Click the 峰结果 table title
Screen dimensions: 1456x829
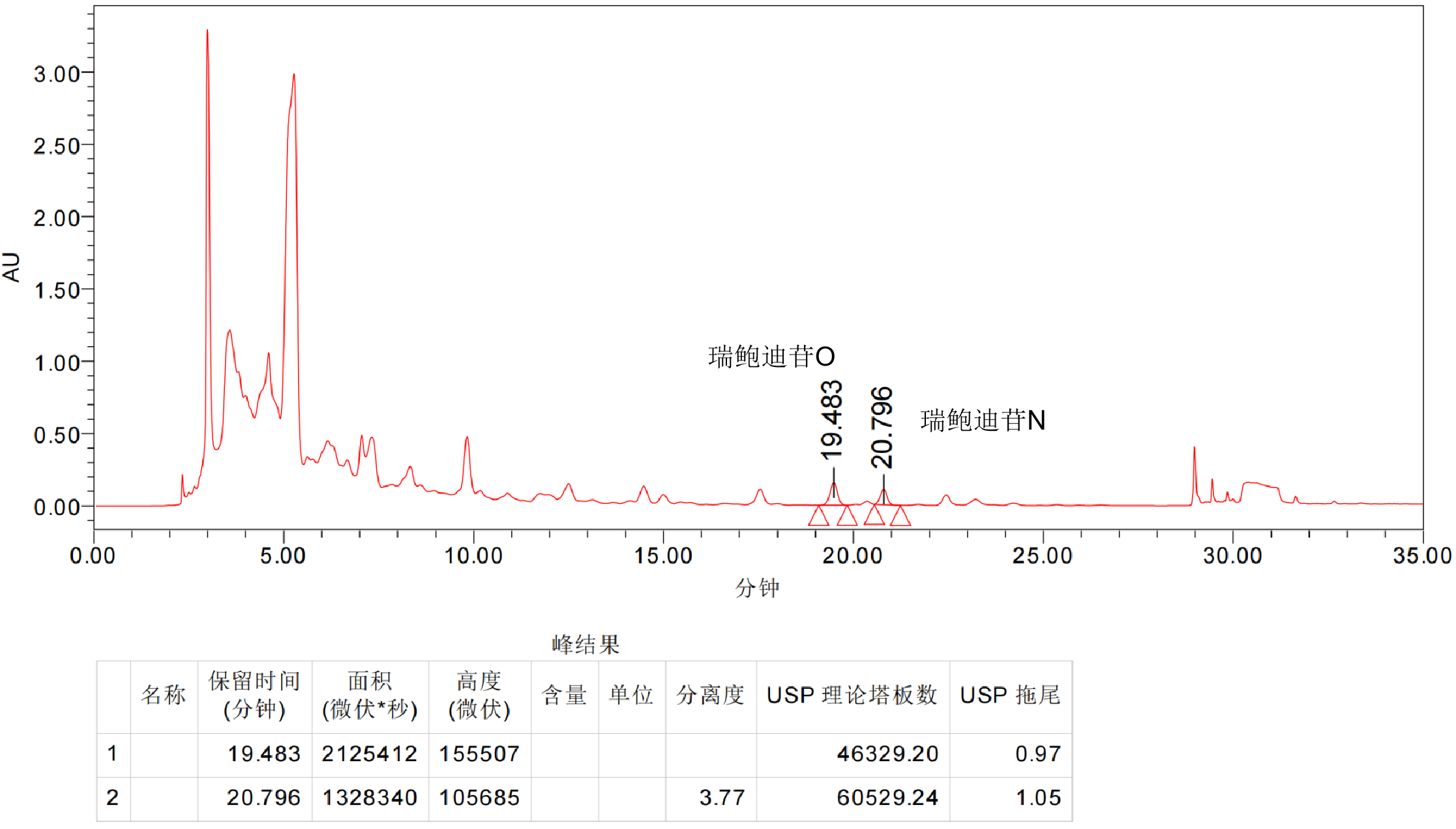pyautogui.click(x=586, y=645)
